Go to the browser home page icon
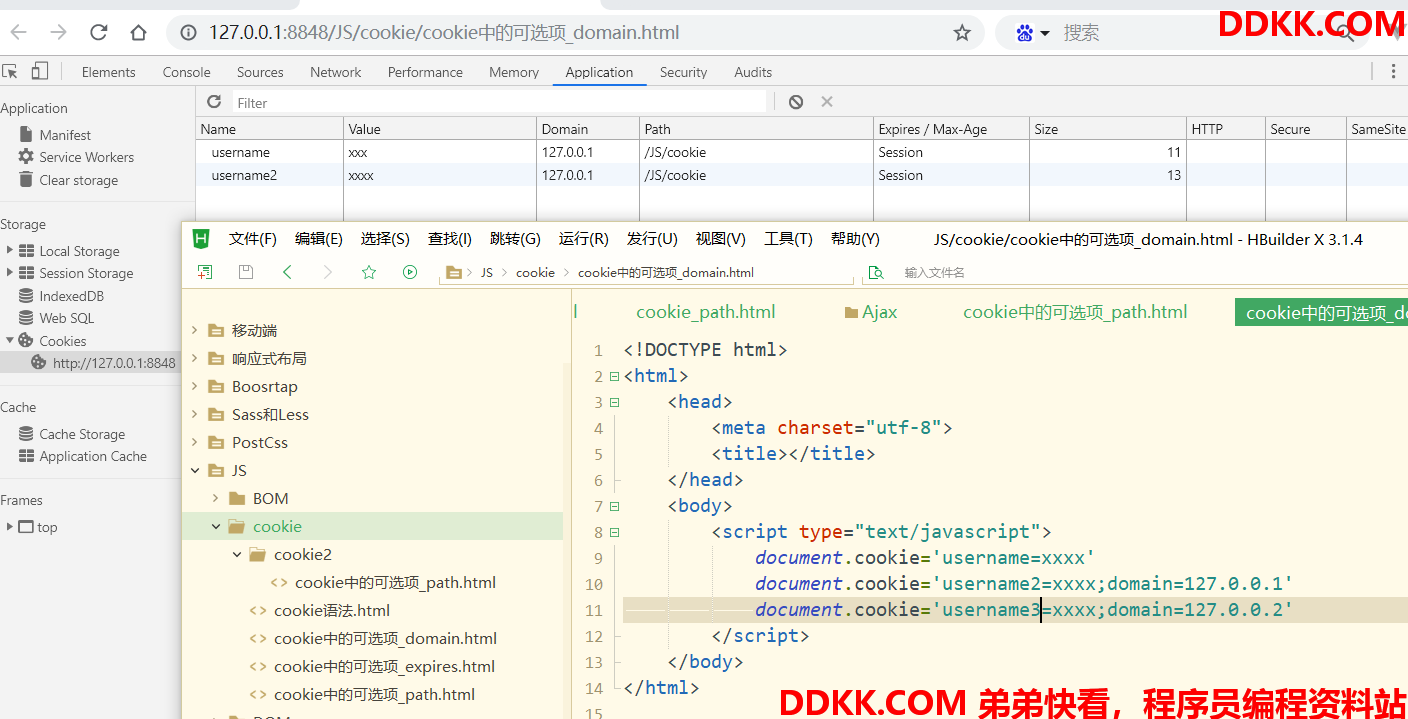Viewport: 1408px width, 719px height. [x=138, y=32]
